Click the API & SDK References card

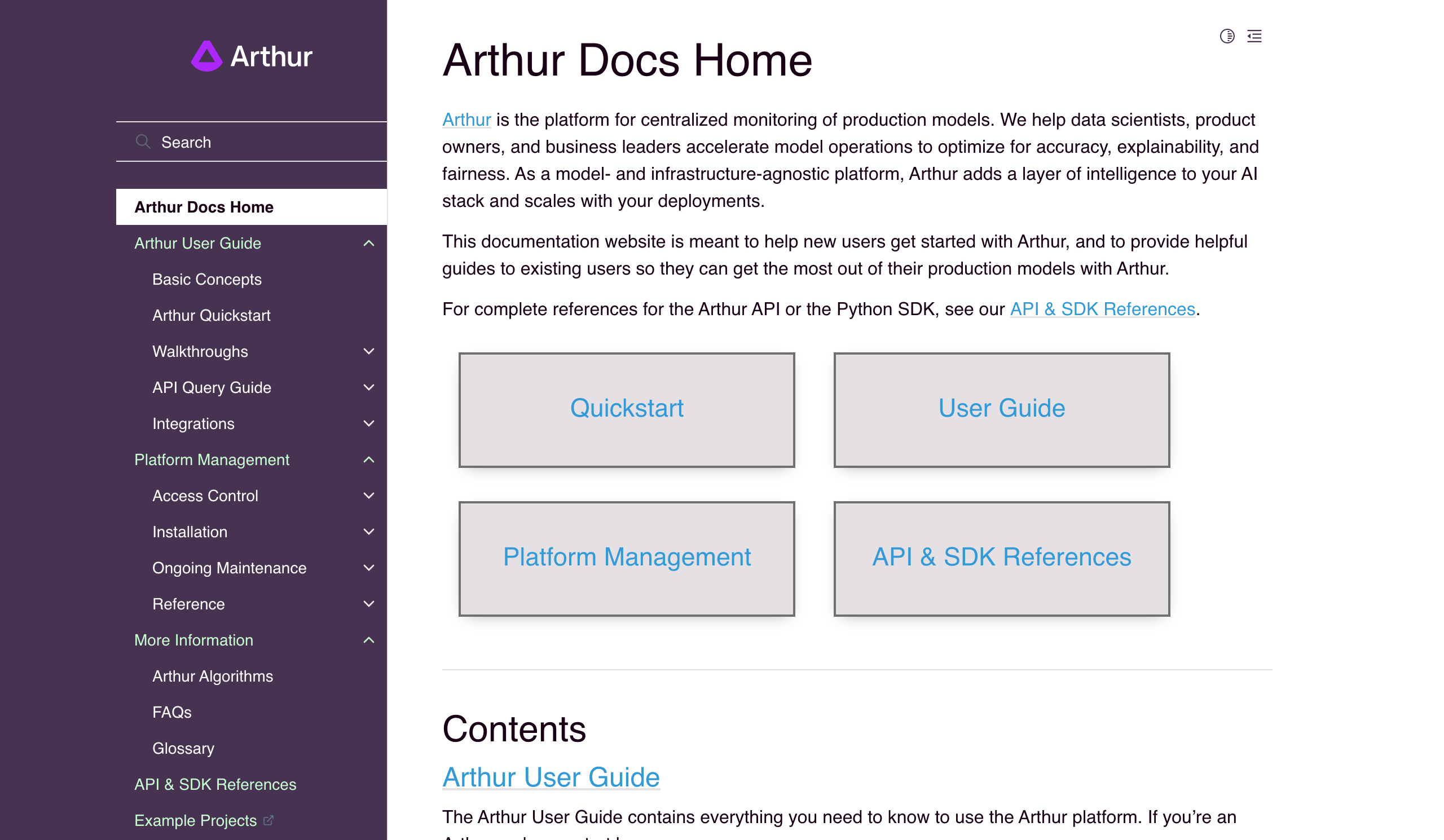point(1002,559)
